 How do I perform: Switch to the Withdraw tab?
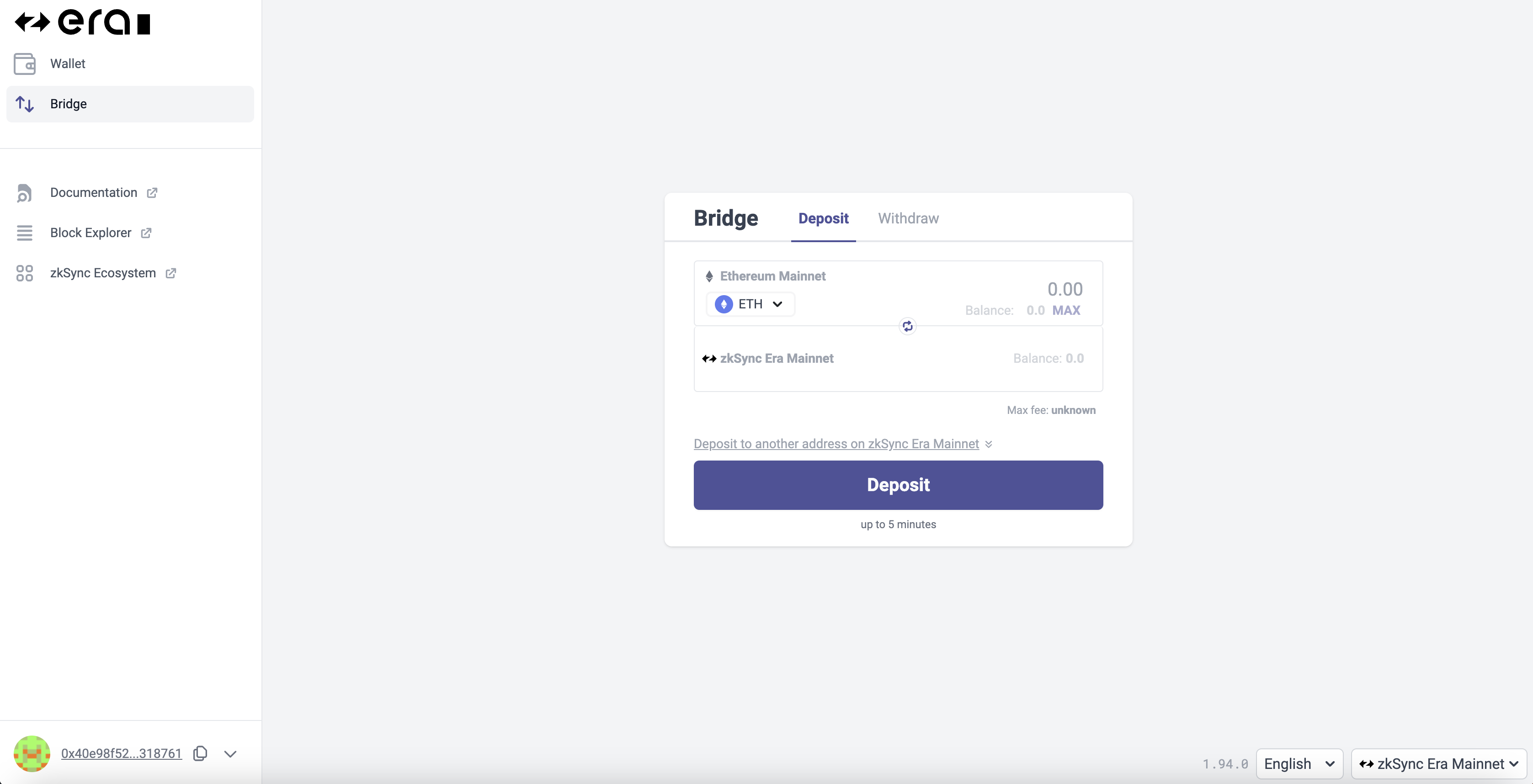908,218
